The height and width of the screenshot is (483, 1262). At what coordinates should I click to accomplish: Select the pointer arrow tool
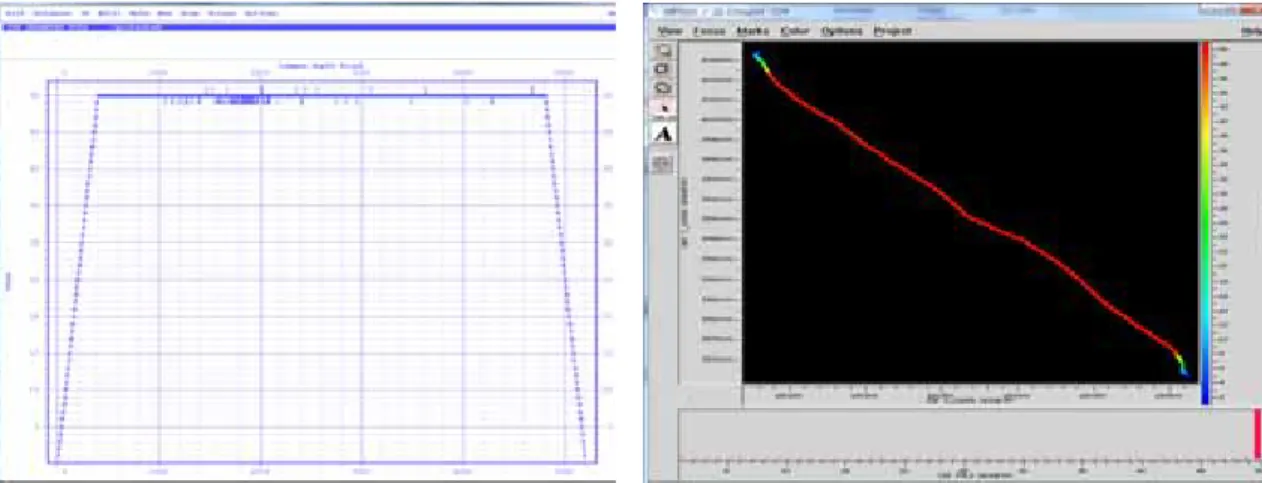pos(663,107)
